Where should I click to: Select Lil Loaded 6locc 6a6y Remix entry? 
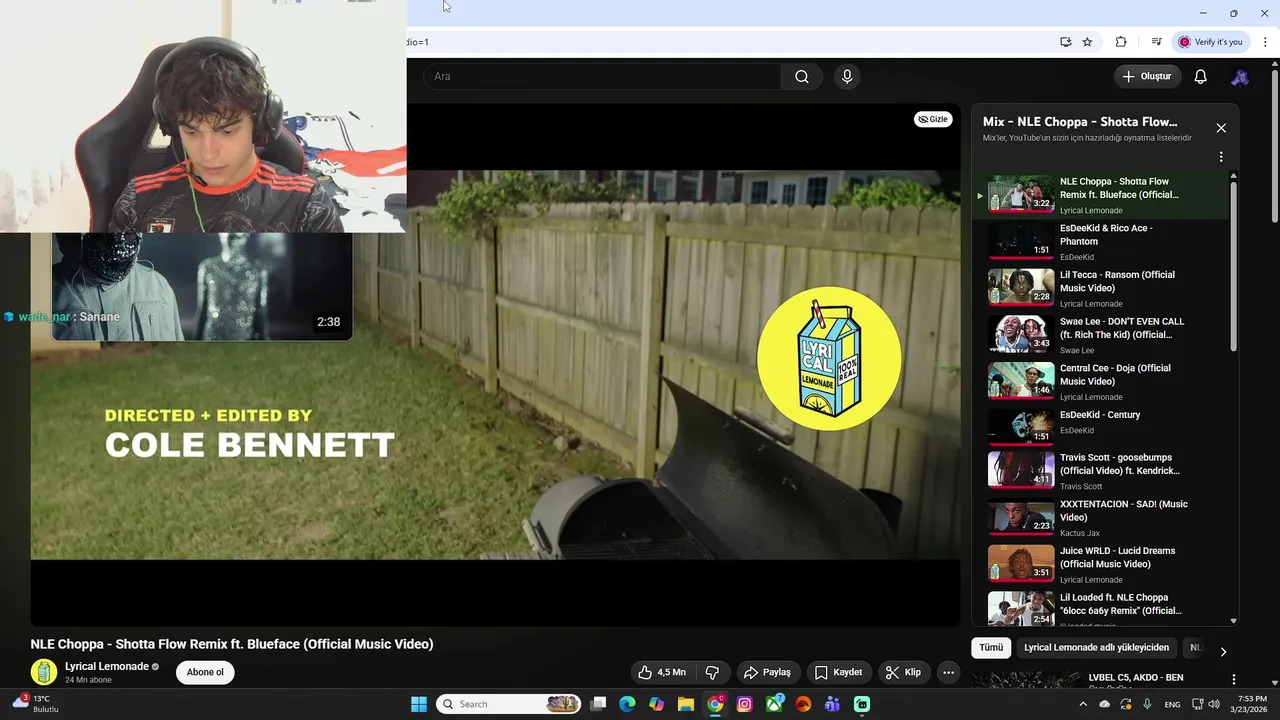click(x=1100, y=608)
